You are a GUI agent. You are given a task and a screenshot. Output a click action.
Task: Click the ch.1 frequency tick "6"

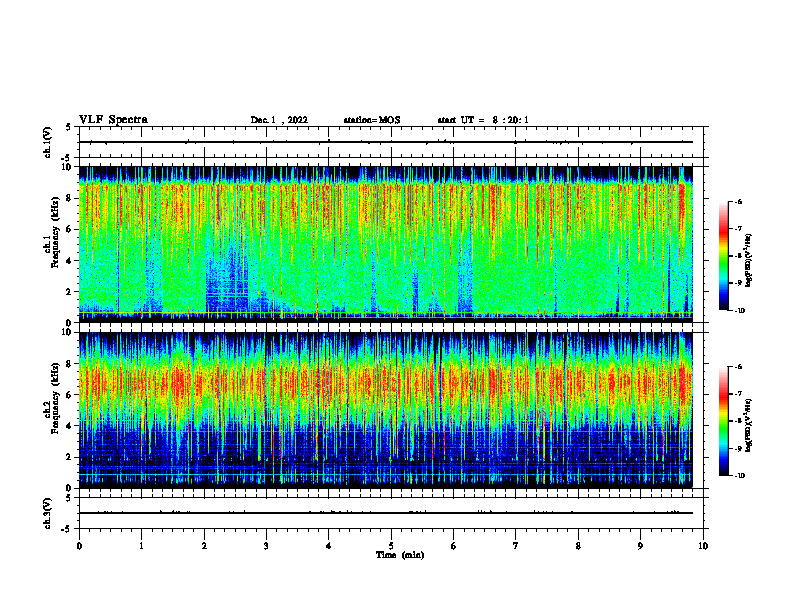click(x=70, y=229)
